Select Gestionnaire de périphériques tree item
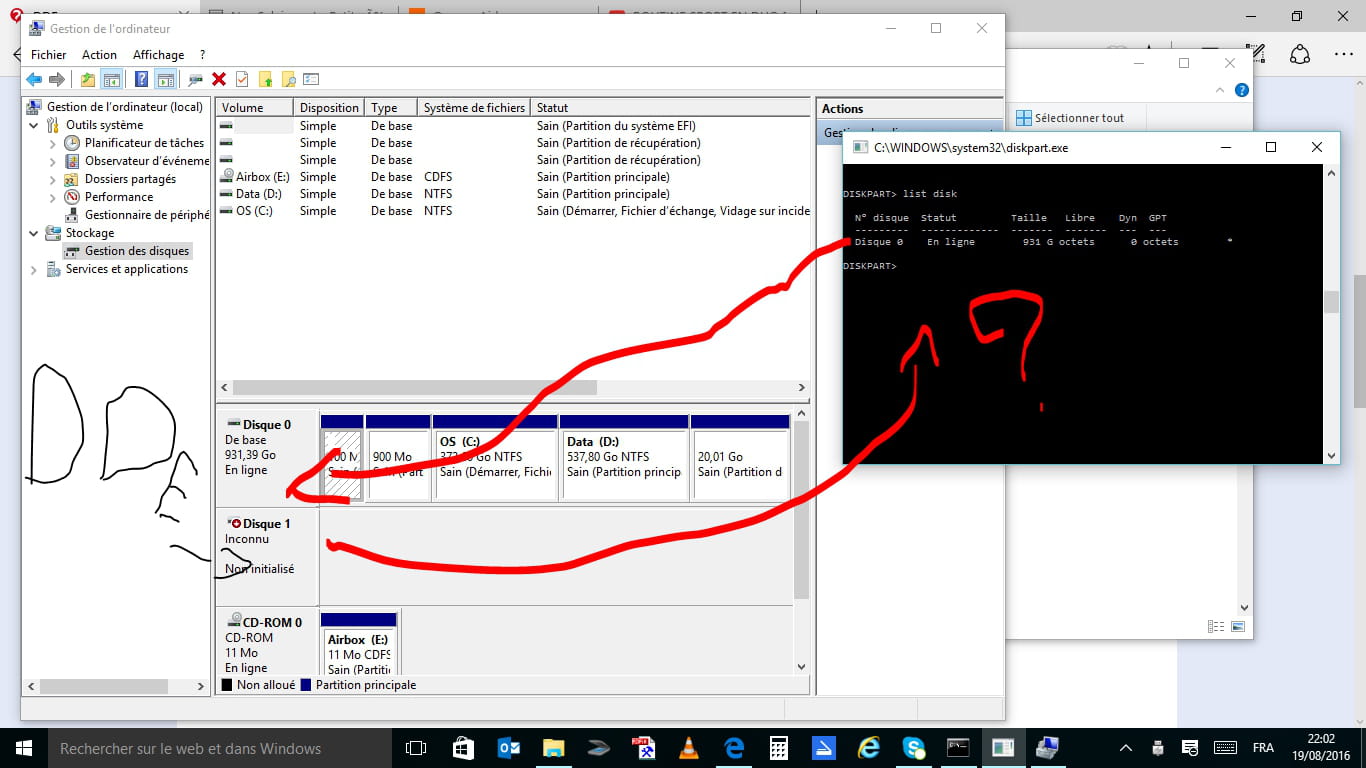The image size is (1366, 768). click(x=137, y=215)
